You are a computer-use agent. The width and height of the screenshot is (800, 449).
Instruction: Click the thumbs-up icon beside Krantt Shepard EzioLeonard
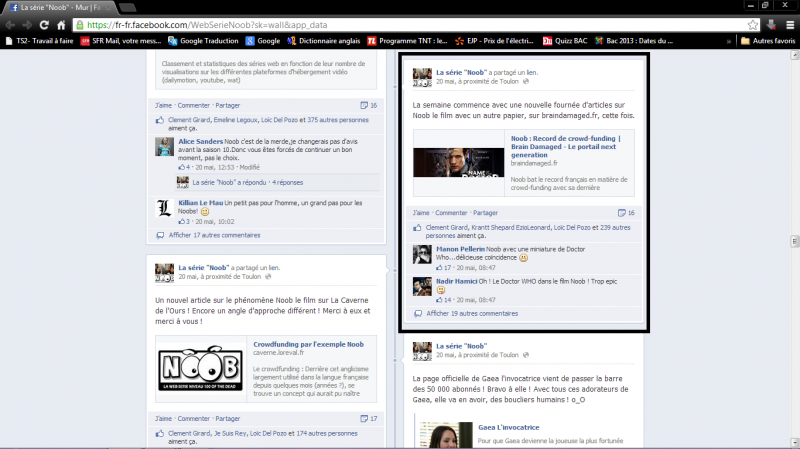pos(417,228)
